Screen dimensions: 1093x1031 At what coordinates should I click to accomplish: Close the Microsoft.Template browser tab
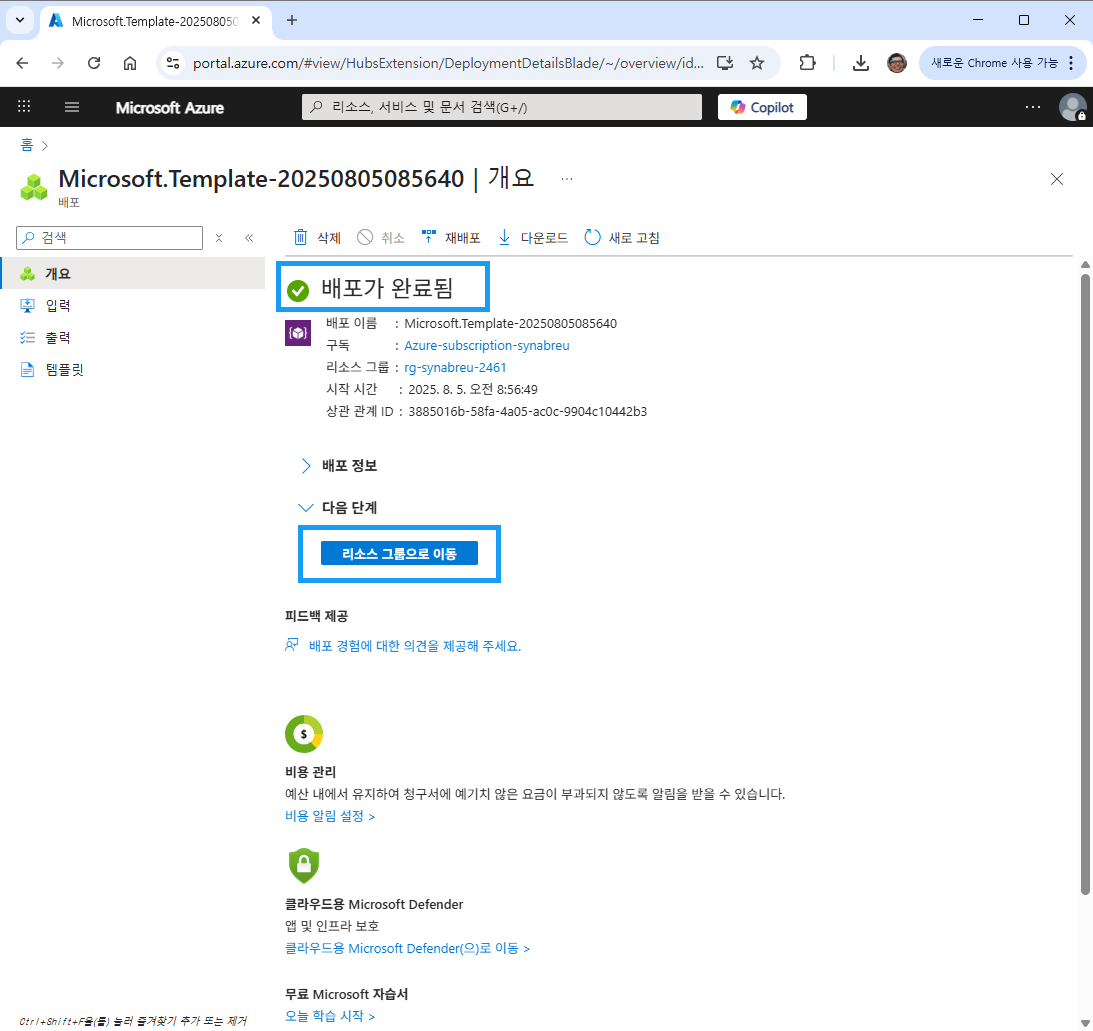256,20
